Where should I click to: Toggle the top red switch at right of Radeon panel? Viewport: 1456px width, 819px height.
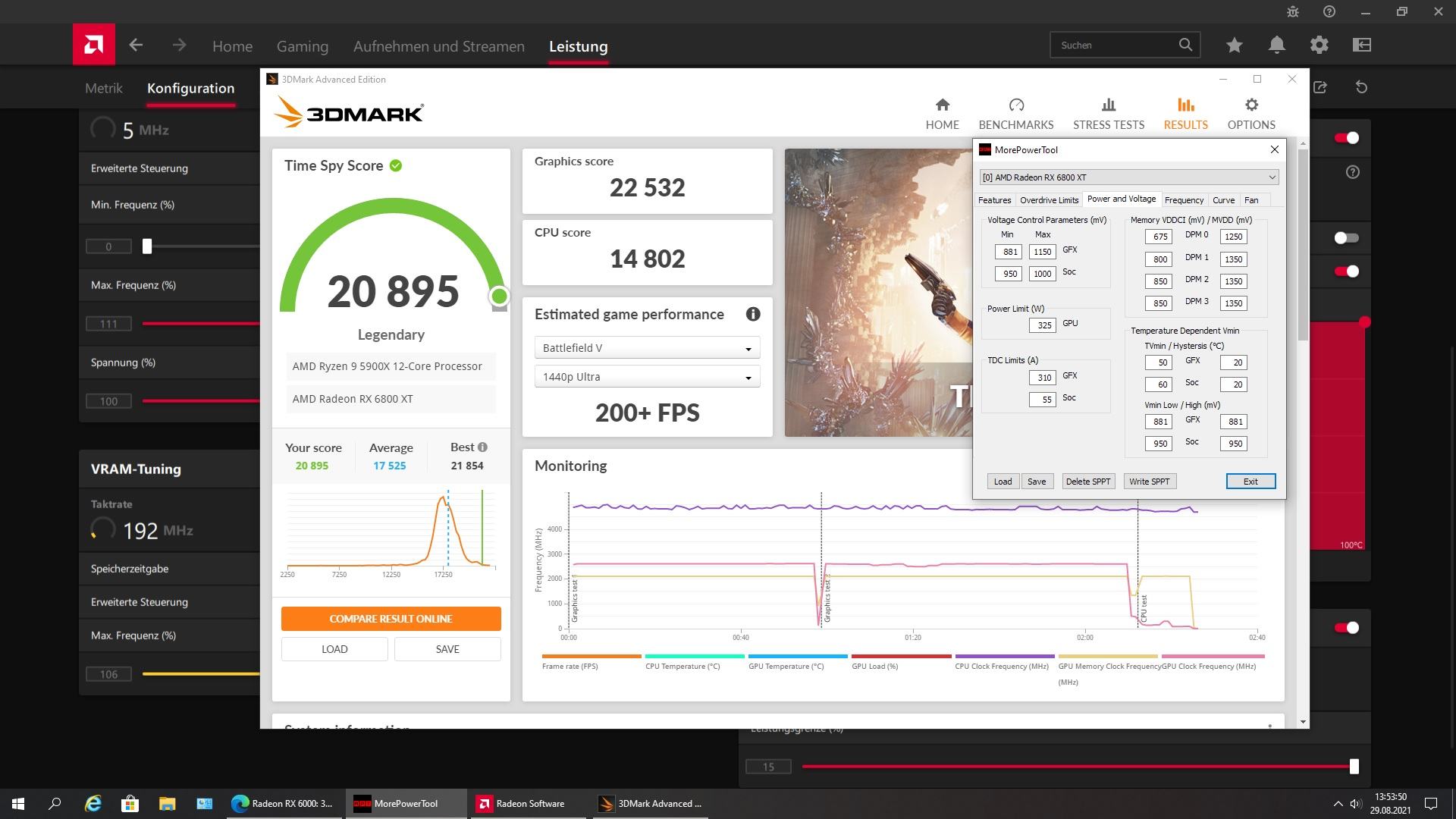point(1347,138)
